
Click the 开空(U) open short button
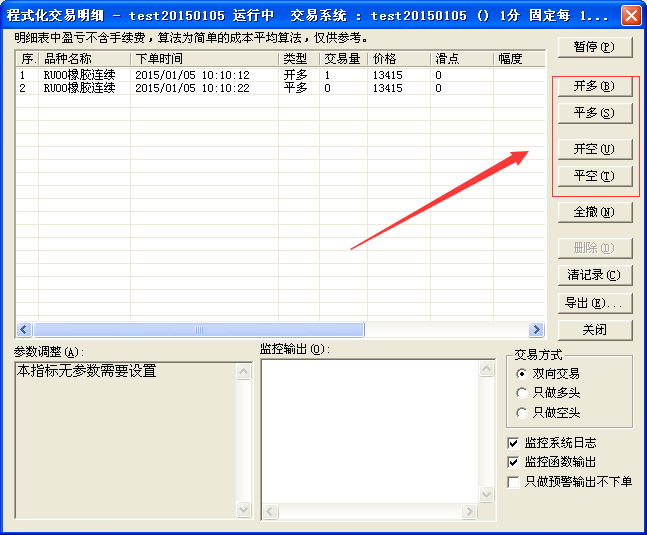tap(595, 149)
